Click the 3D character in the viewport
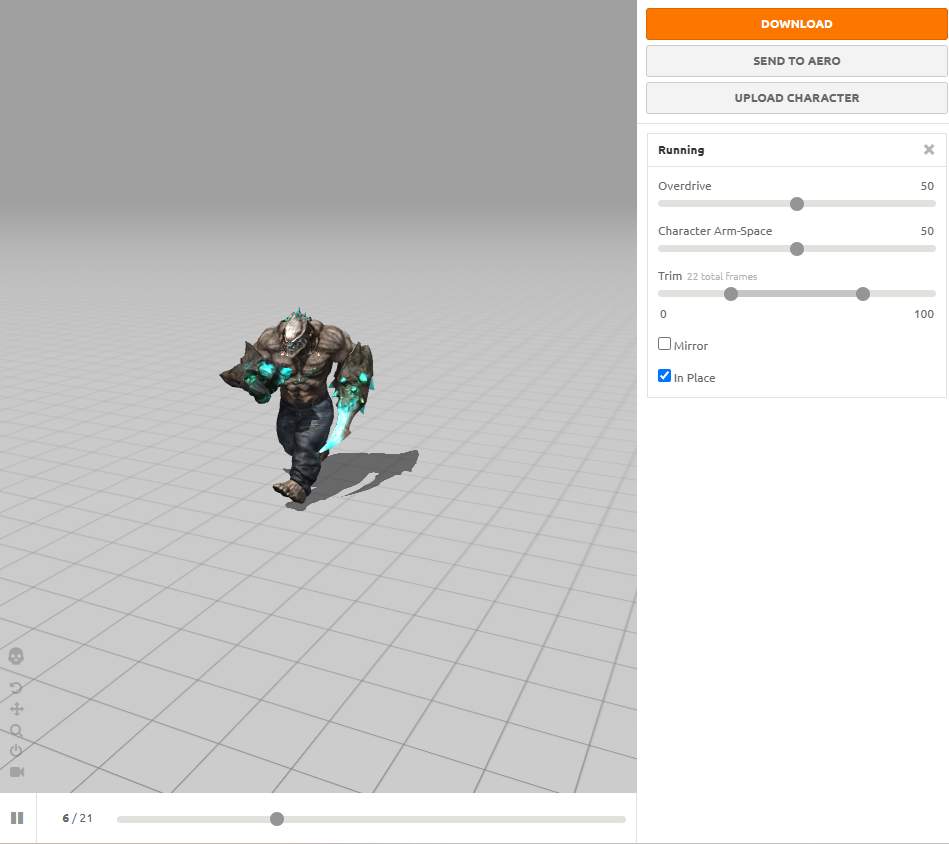 tap(298, 405)
